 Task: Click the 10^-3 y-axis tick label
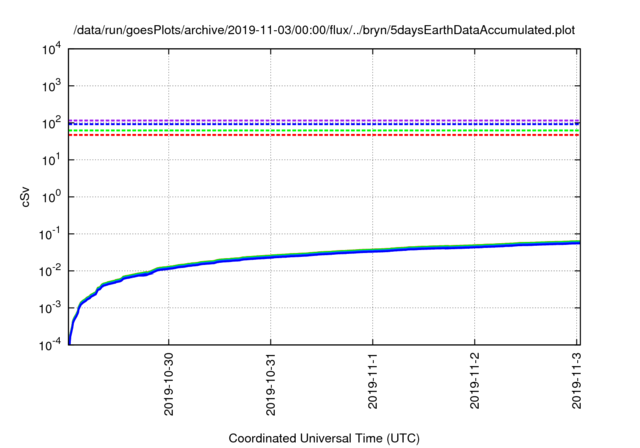pyautogui.click(x=50, y=308)
